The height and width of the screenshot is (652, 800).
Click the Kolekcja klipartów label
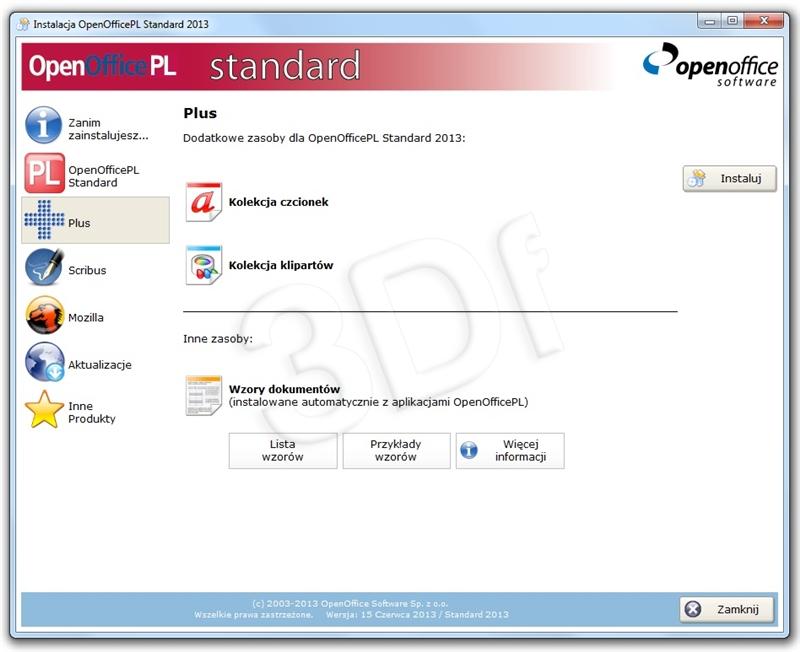click(281, 265)
